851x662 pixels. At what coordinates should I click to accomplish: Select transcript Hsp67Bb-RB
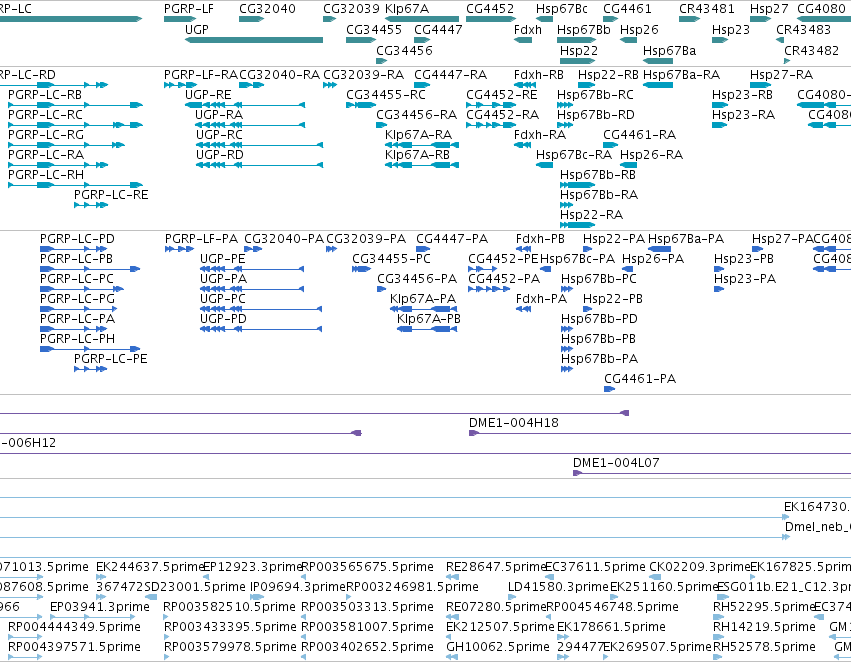(577, 185)
